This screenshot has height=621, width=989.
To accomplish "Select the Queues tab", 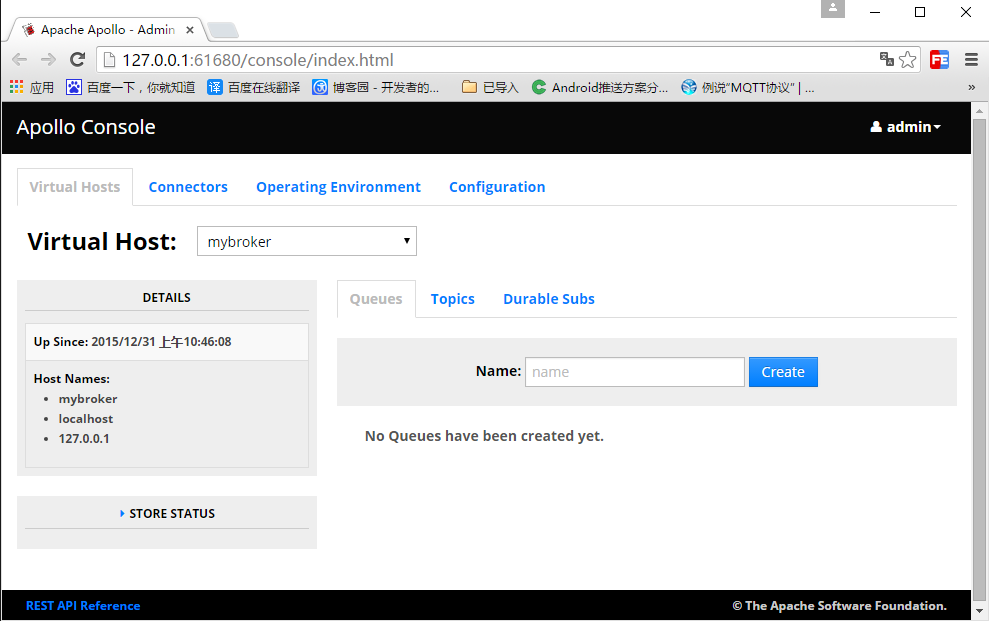I will (376, 299).
